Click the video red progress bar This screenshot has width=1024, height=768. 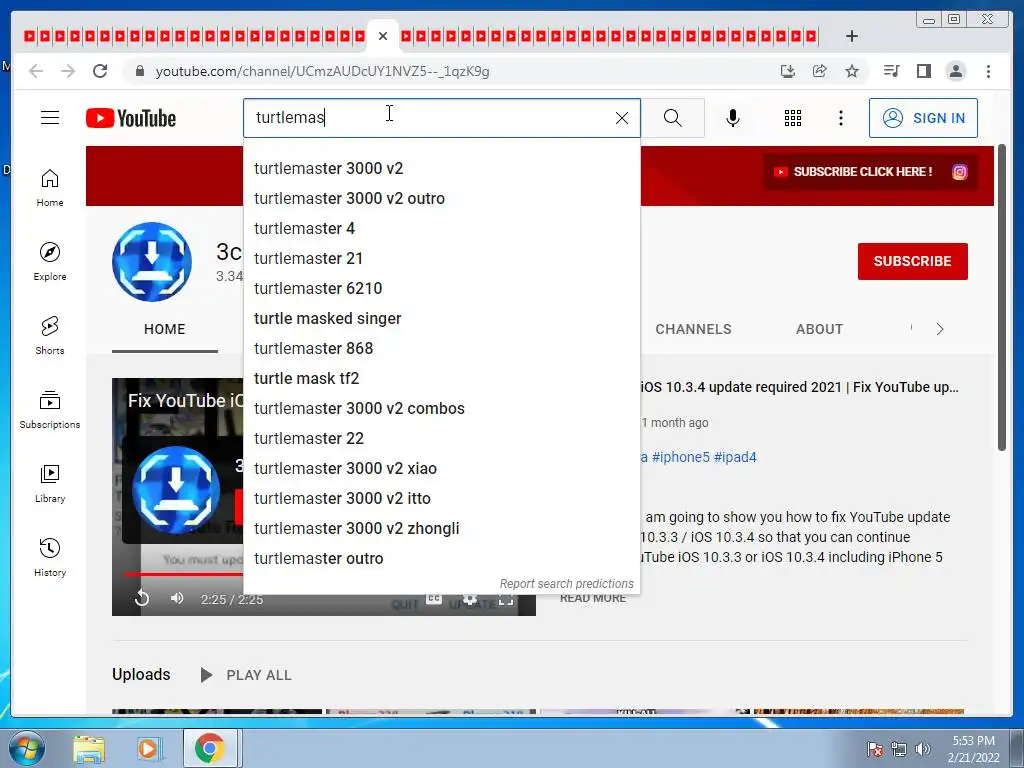(x=184, y=575)
